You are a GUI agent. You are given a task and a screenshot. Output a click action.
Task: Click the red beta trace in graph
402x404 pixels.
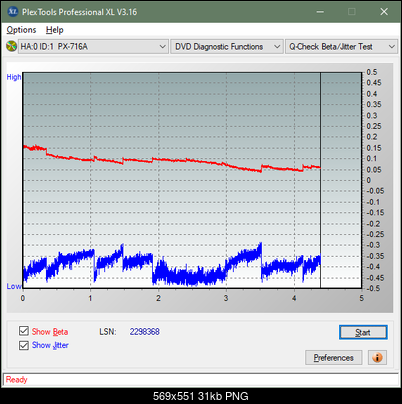click(x=173, y=161)
